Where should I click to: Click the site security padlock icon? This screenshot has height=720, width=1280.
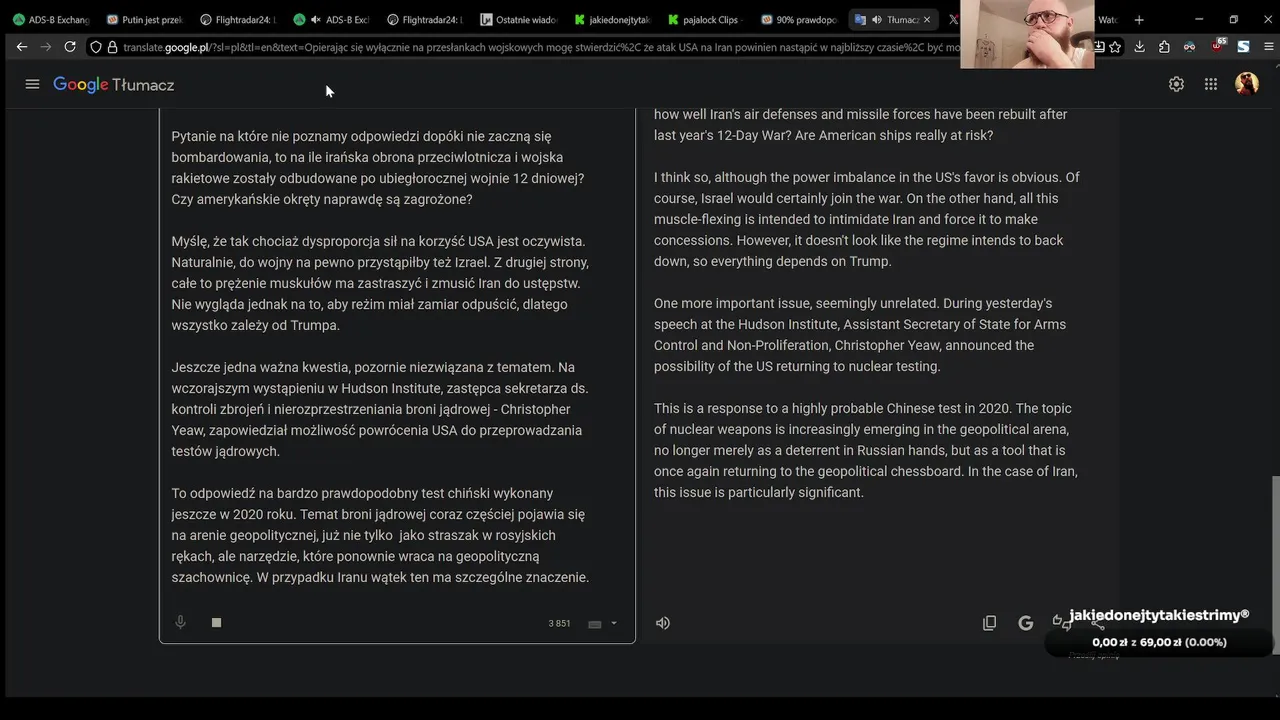[112, 47]
